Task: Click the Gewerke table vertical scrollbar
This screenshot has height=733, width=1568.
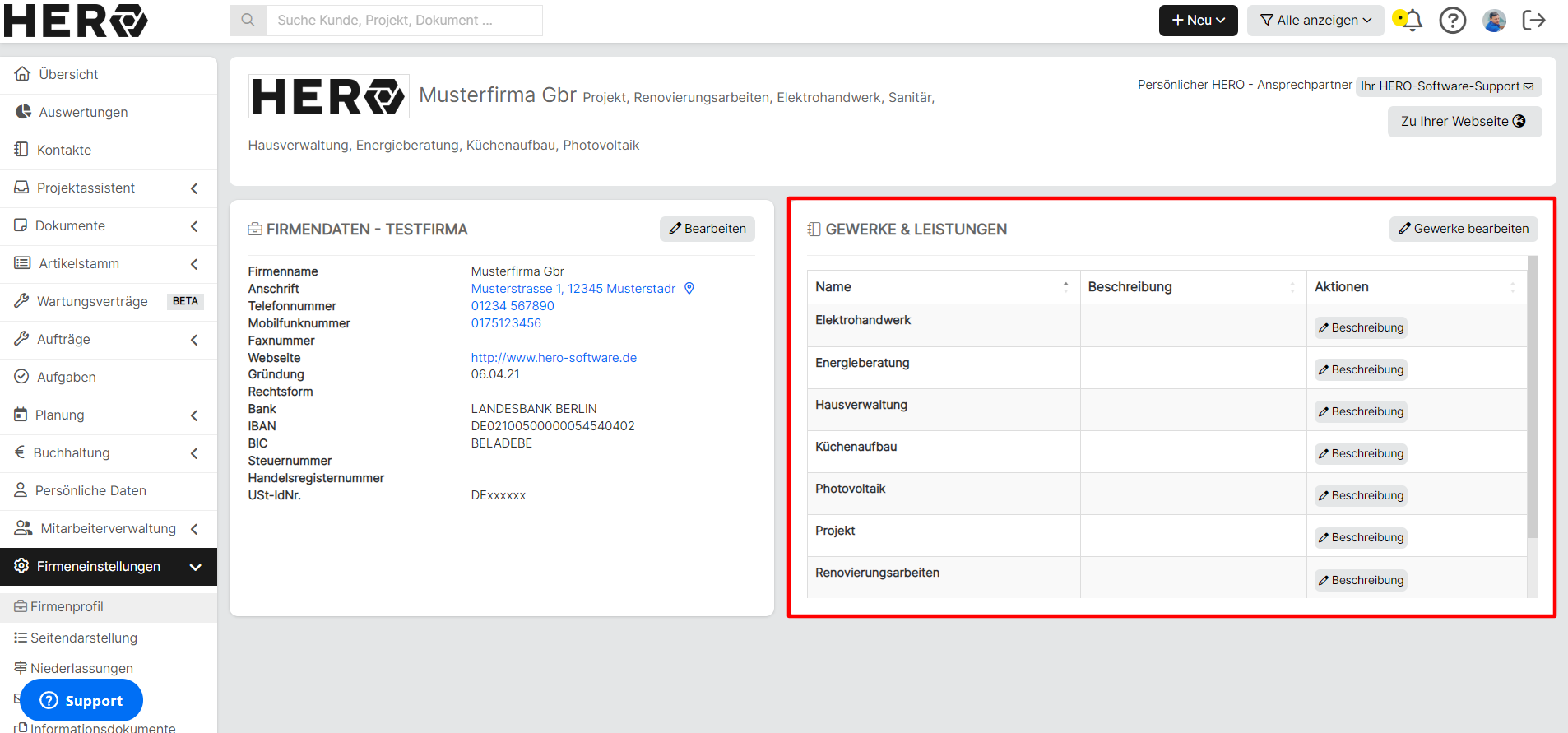Action: pyautogui.click(x=1533, y=397)
